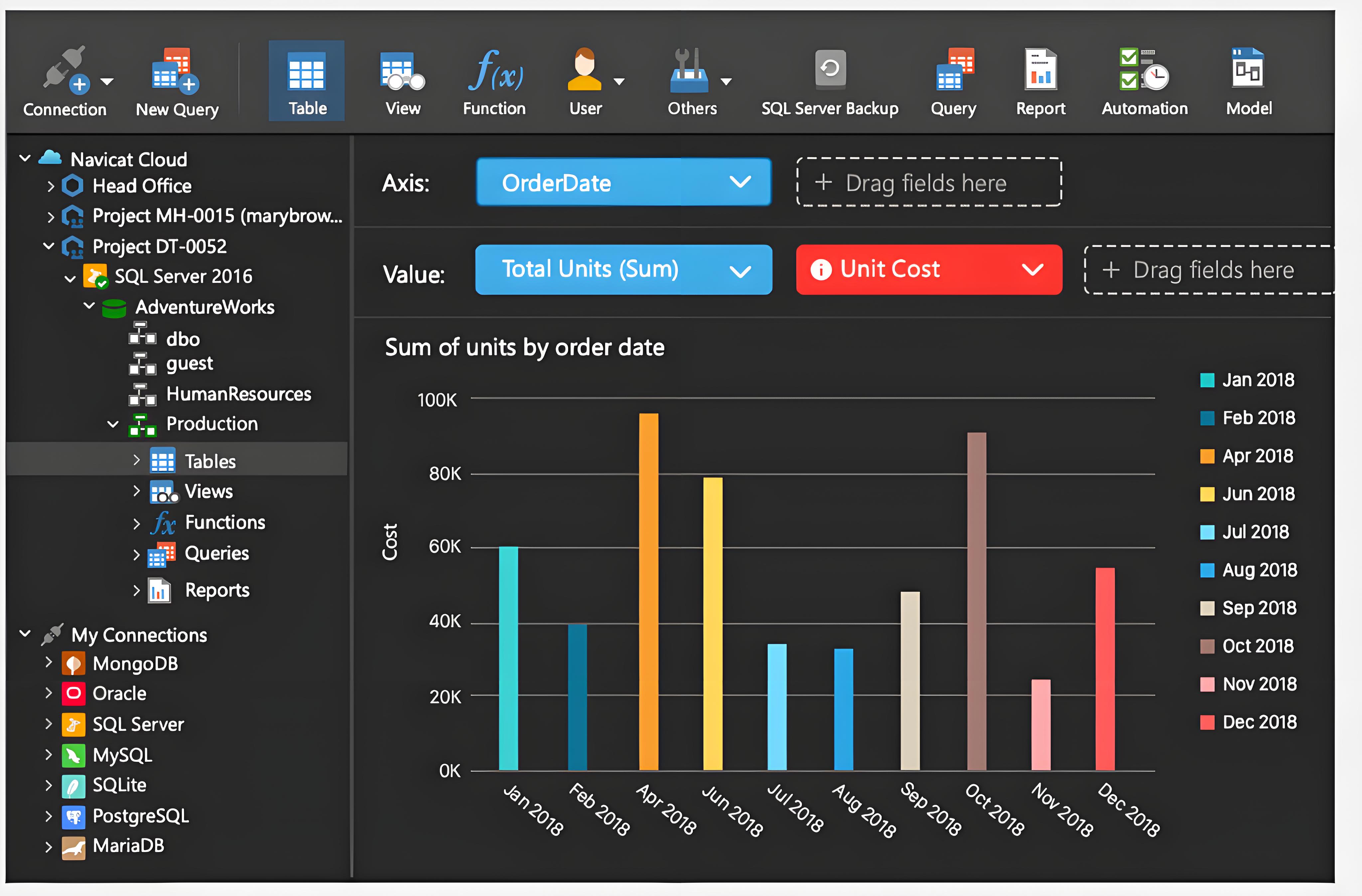This screenshot has width=1362, height=896.
Task: Select the Production schema icon
Action: pos(142,425)
